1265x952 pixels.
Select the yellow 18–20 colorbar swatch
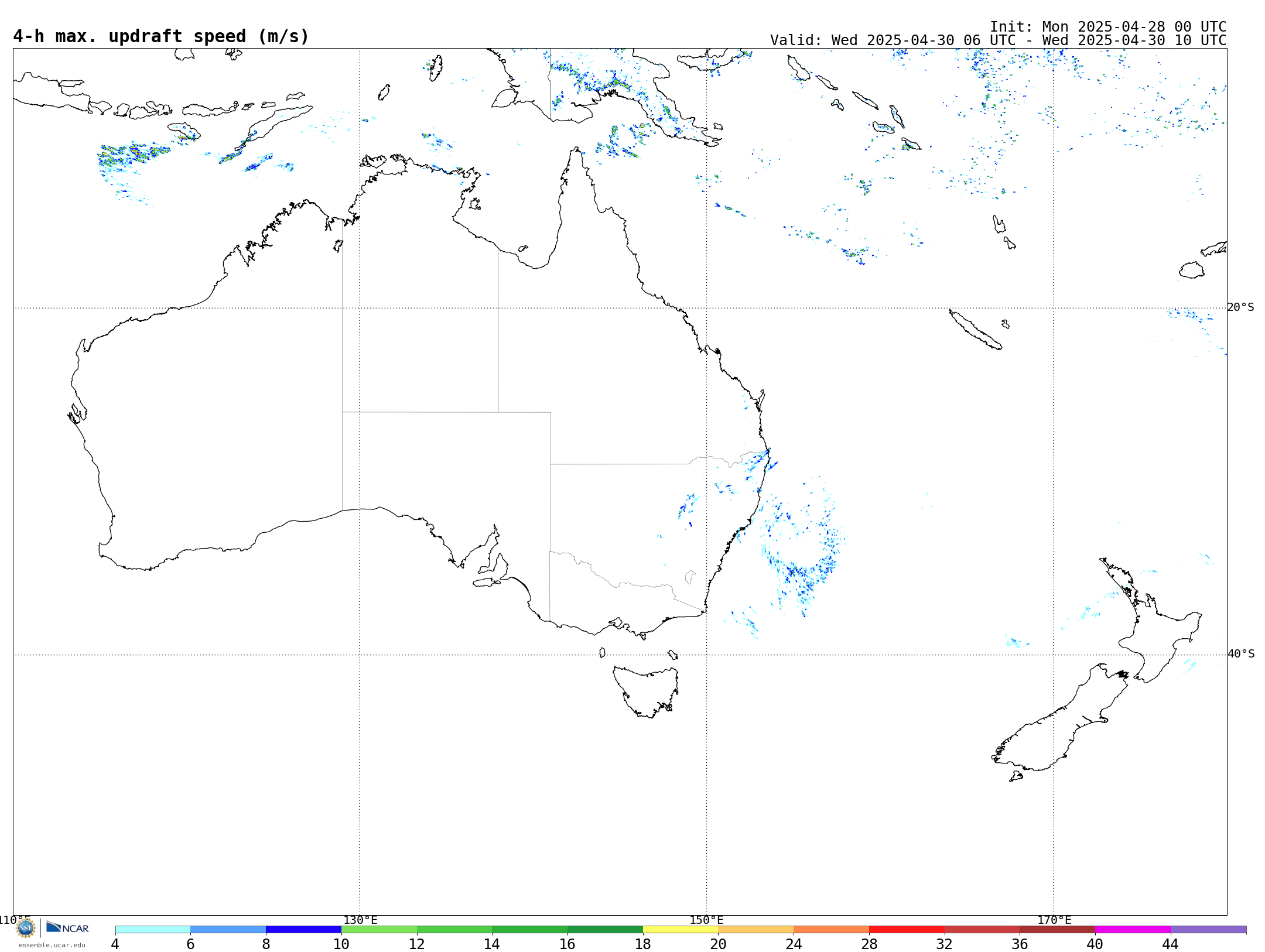pyautogui.click(x=681, y=929)
